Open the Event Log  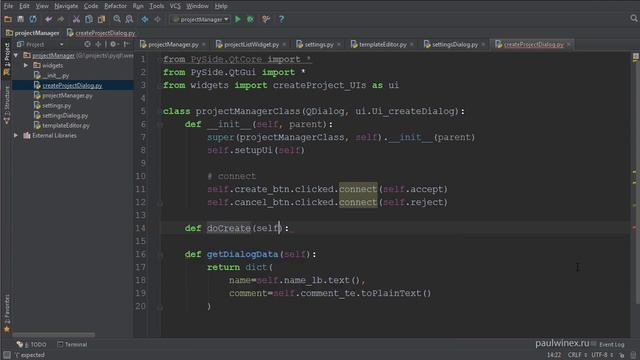tap(608, 344)
